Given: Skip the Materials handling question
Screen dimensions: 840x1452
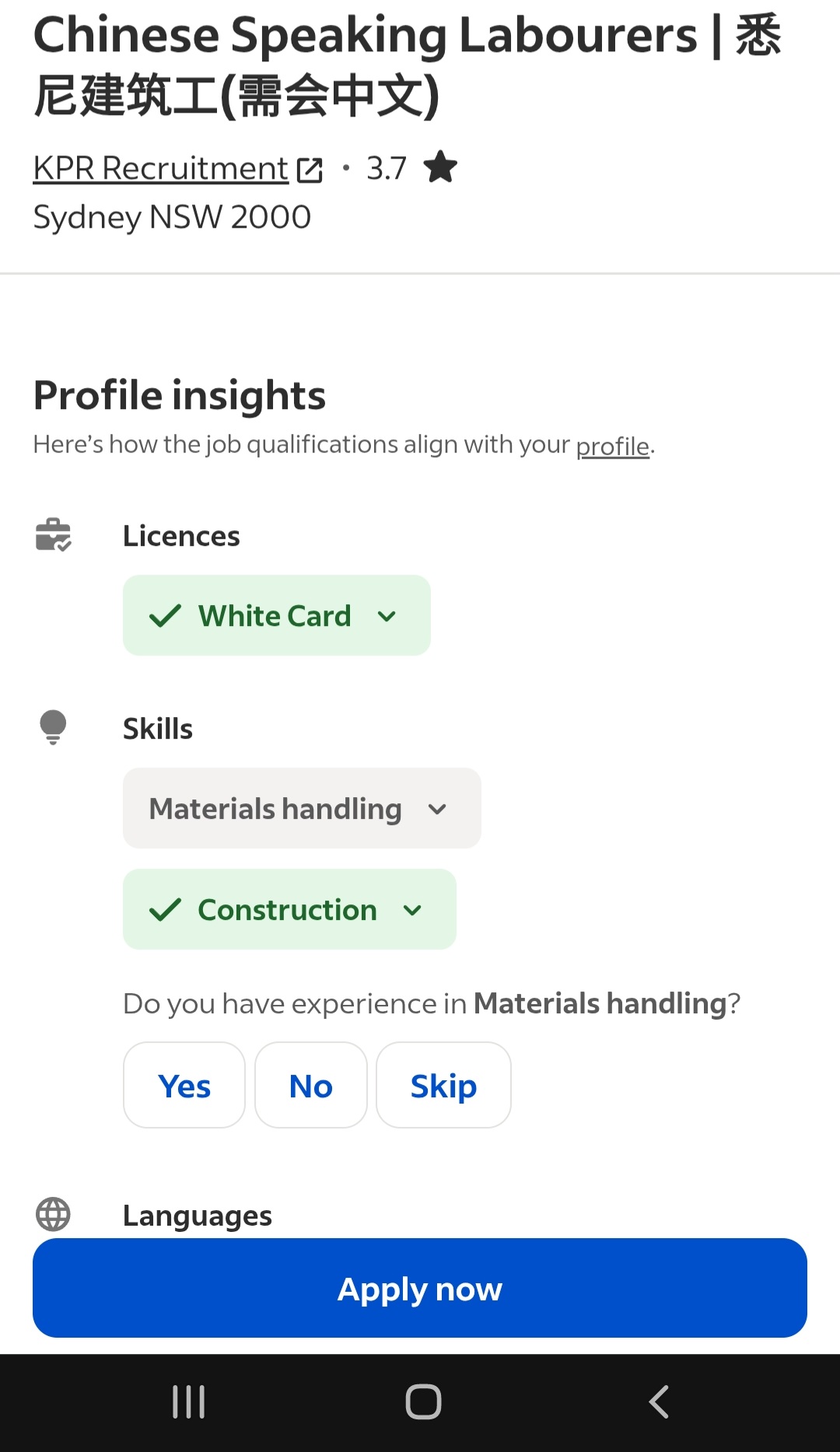Looking at the screenshot, I should [x=443, y=1086].
